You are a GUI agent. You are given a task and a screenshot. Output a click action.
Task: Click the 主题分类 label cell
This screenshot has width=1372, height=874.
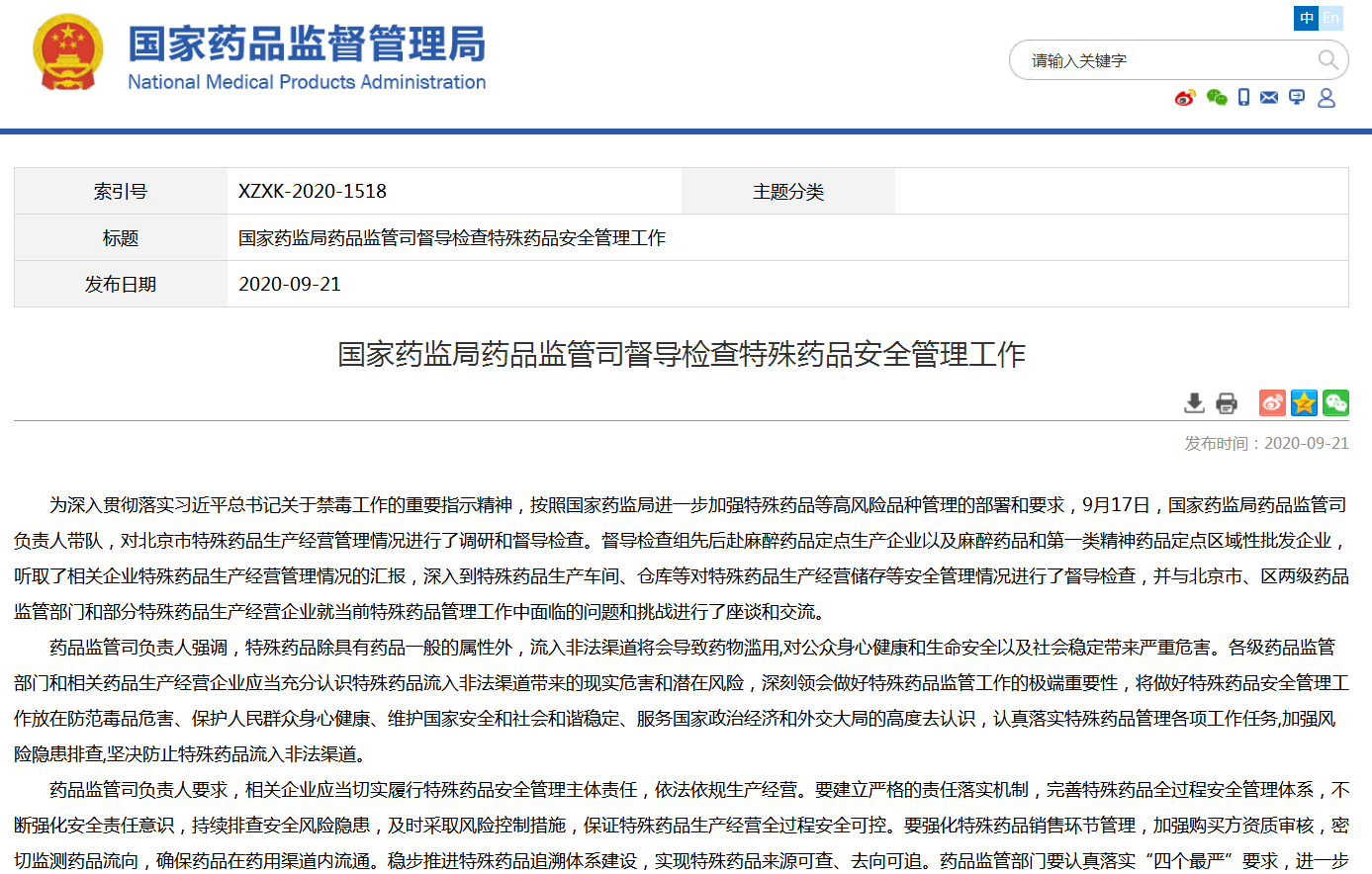(788, 191)
